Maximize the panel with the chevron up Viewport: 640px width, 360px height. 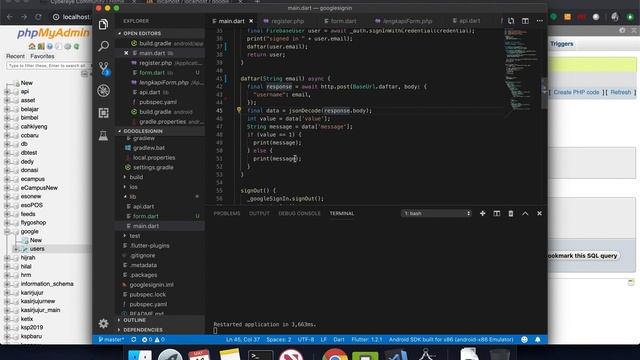click(525, 213)
